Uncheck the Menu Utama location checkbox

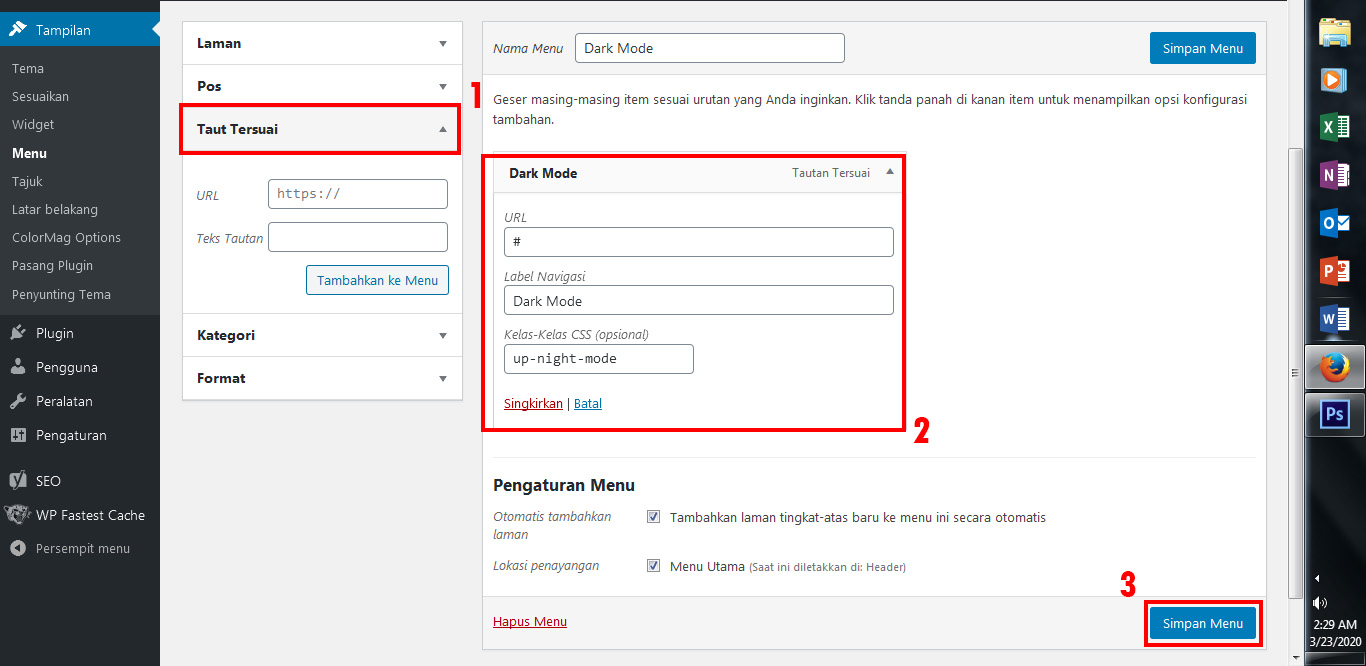tap(654, 566)
